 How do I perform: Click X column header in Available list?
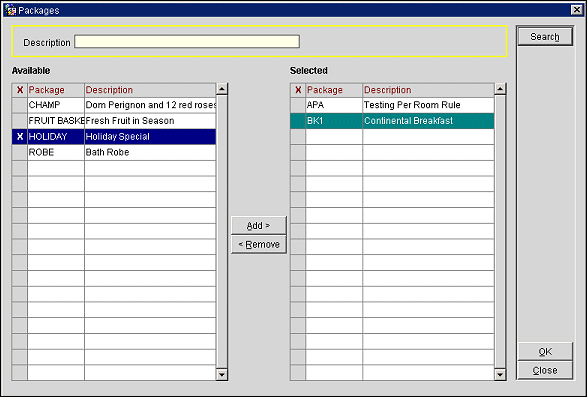click(x=19, y=90)
